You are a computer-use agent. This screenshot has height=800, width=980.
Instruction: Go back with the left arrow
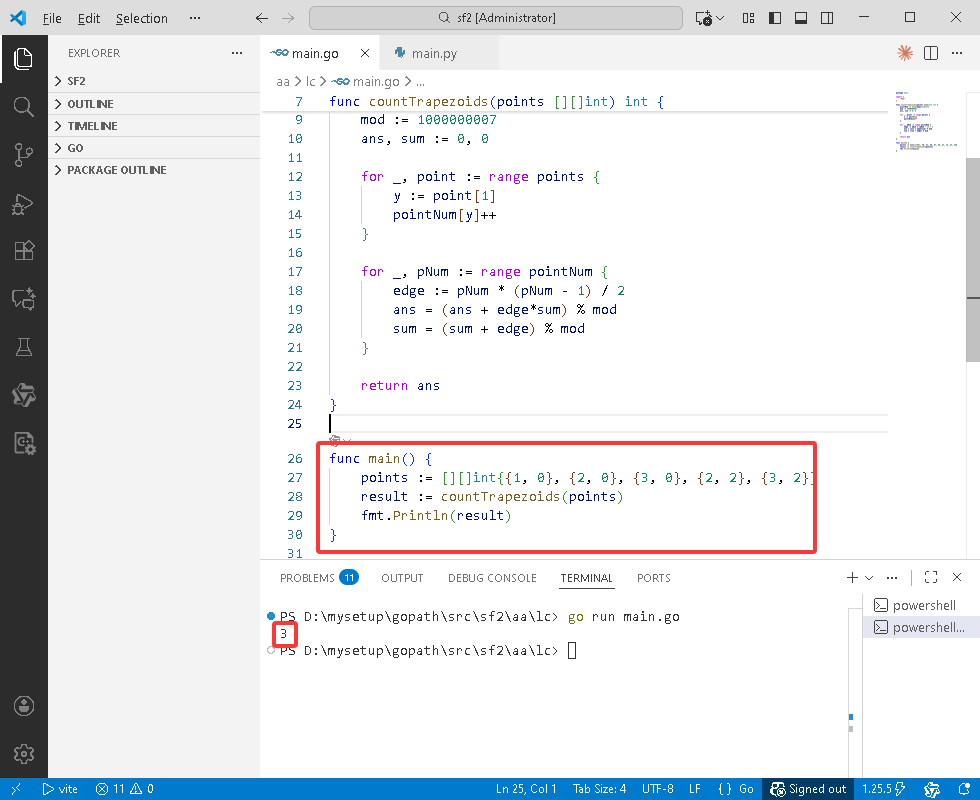click(x=262, y=18)
